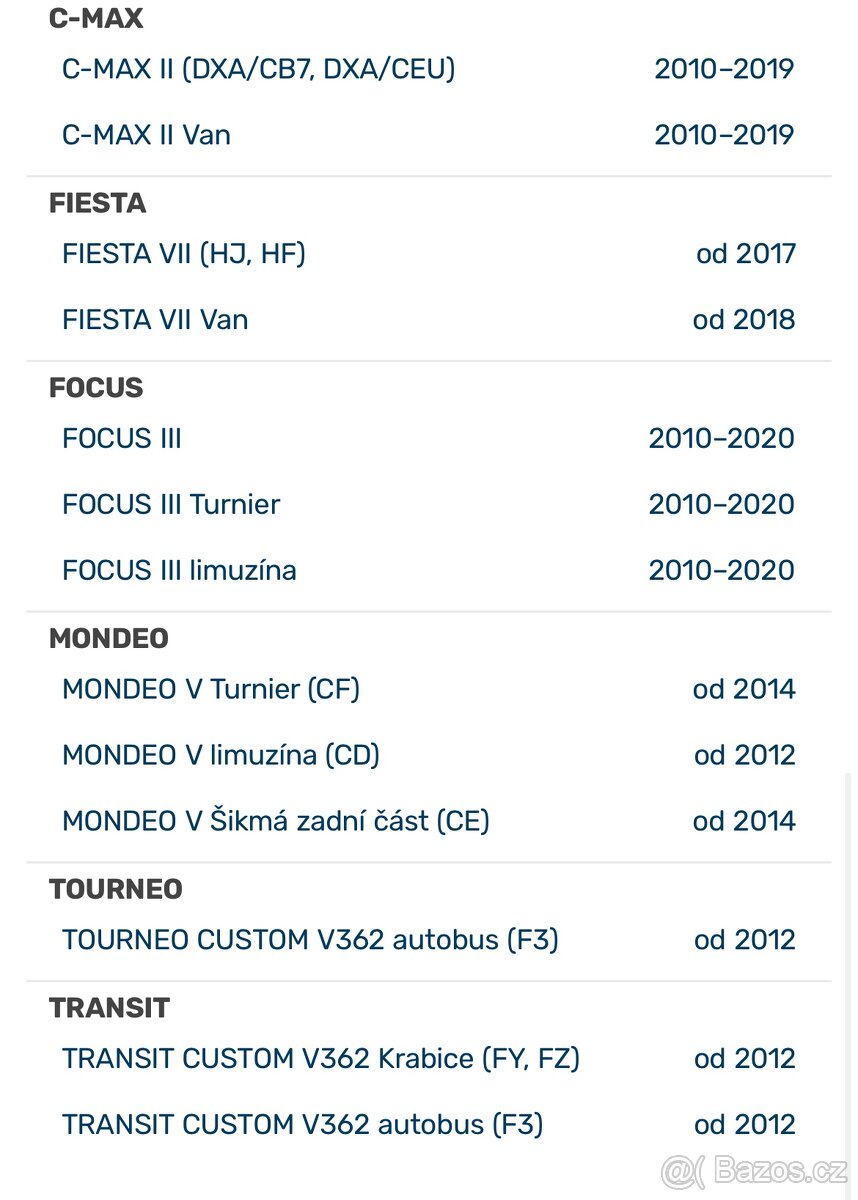Open the FOCUS III model page
This screenshot has height=1200, width=858.
tap(121, 438)
